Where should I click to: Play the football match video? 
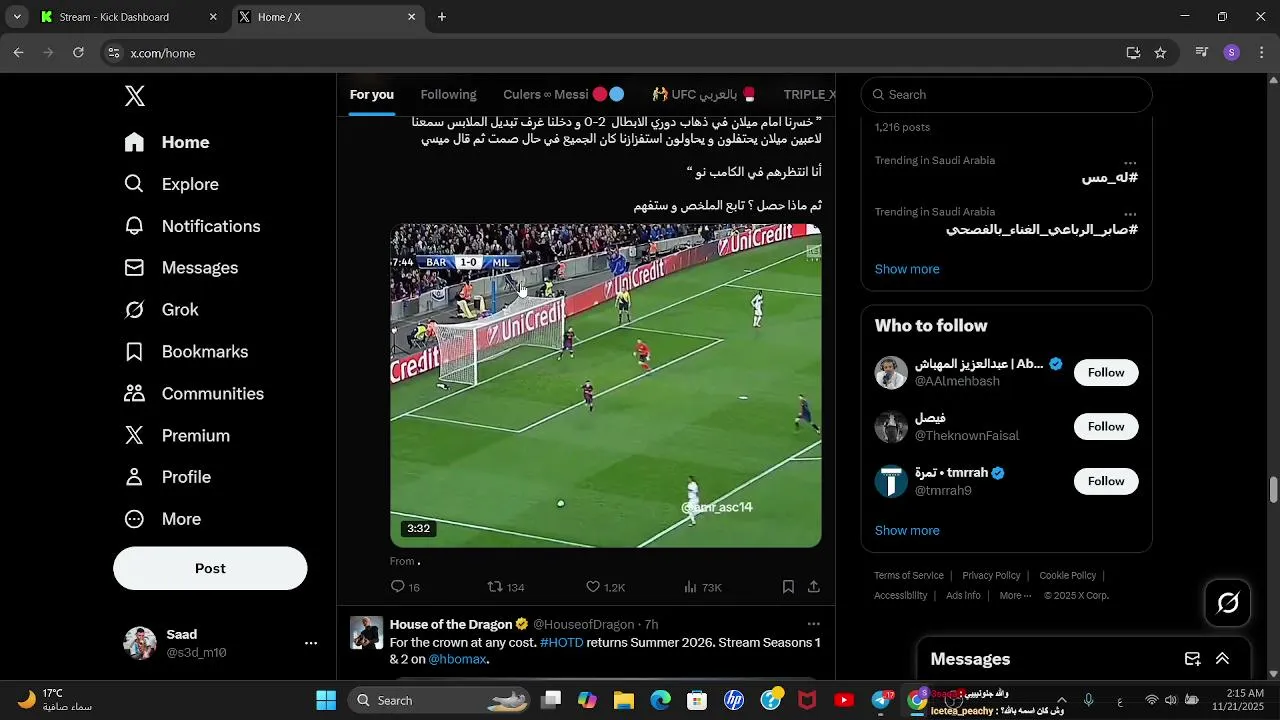pyautogui.click(x=606, y=385)
